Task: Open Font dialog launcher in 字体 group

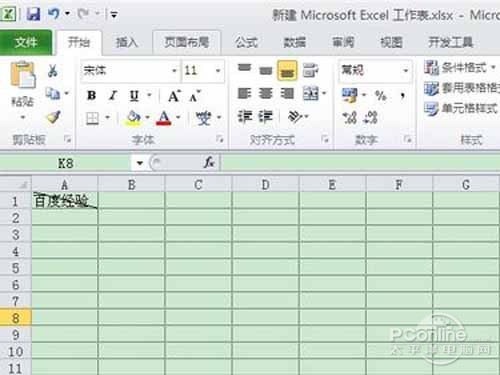Action: pos(220,139)
